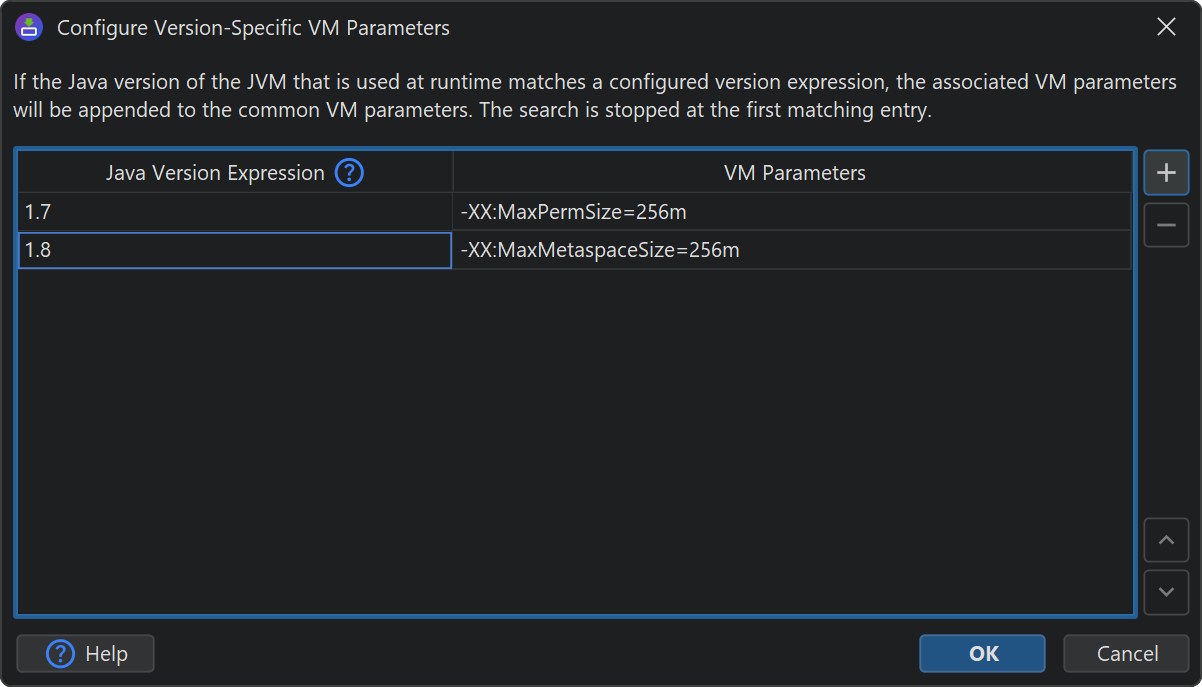
Task: Move selected entry up with chevron button
Action: pyautogui.click(x=1165, y=540)
